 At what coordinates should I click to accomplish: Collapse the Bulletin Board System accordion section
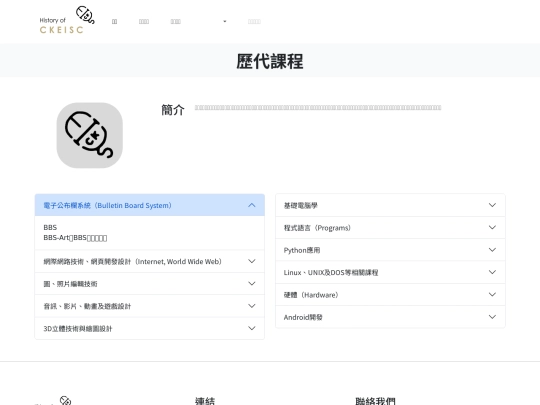pyautogui.click(x=150, y=205)
